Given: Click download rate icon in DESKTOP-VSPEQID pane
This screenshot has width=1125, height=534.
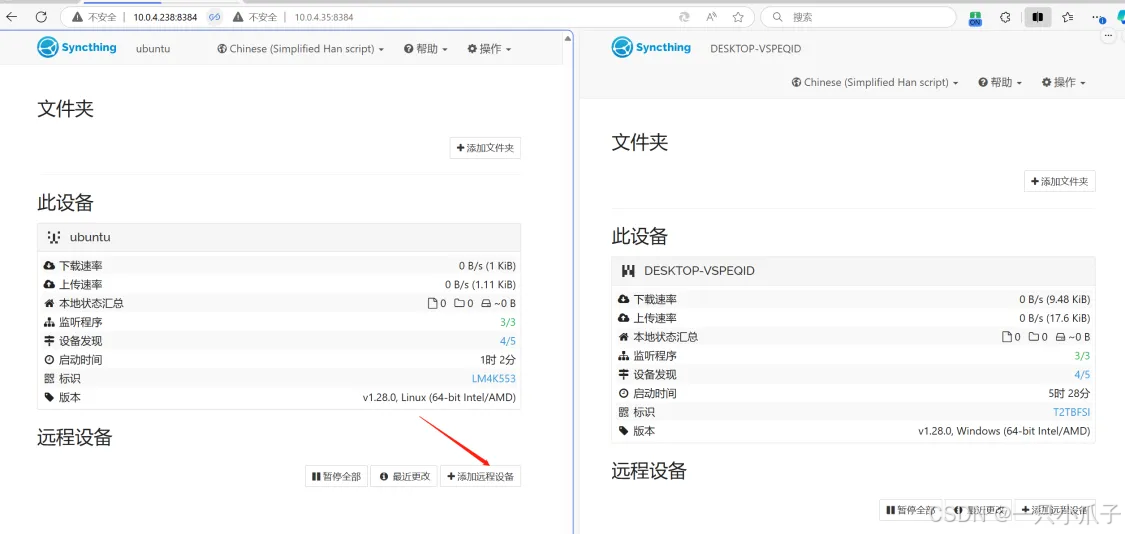Looking at the screenshot, I should point(623,299).
